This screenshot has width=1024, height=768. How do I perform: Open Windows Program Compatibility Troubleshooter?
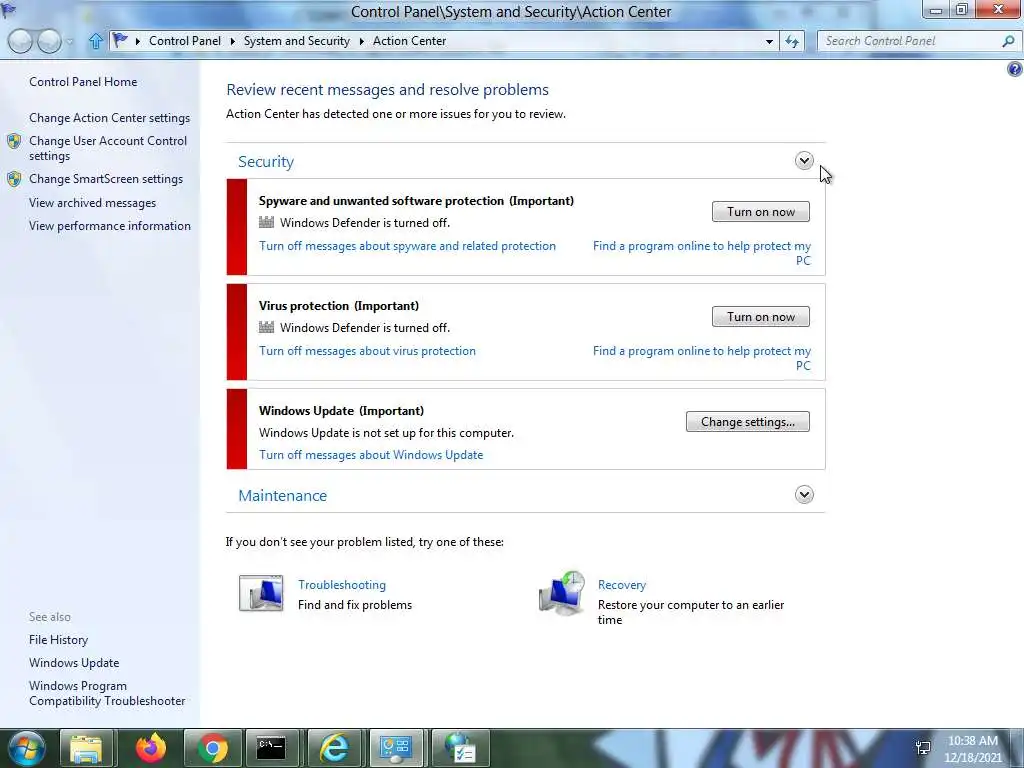tap(107, 694)
